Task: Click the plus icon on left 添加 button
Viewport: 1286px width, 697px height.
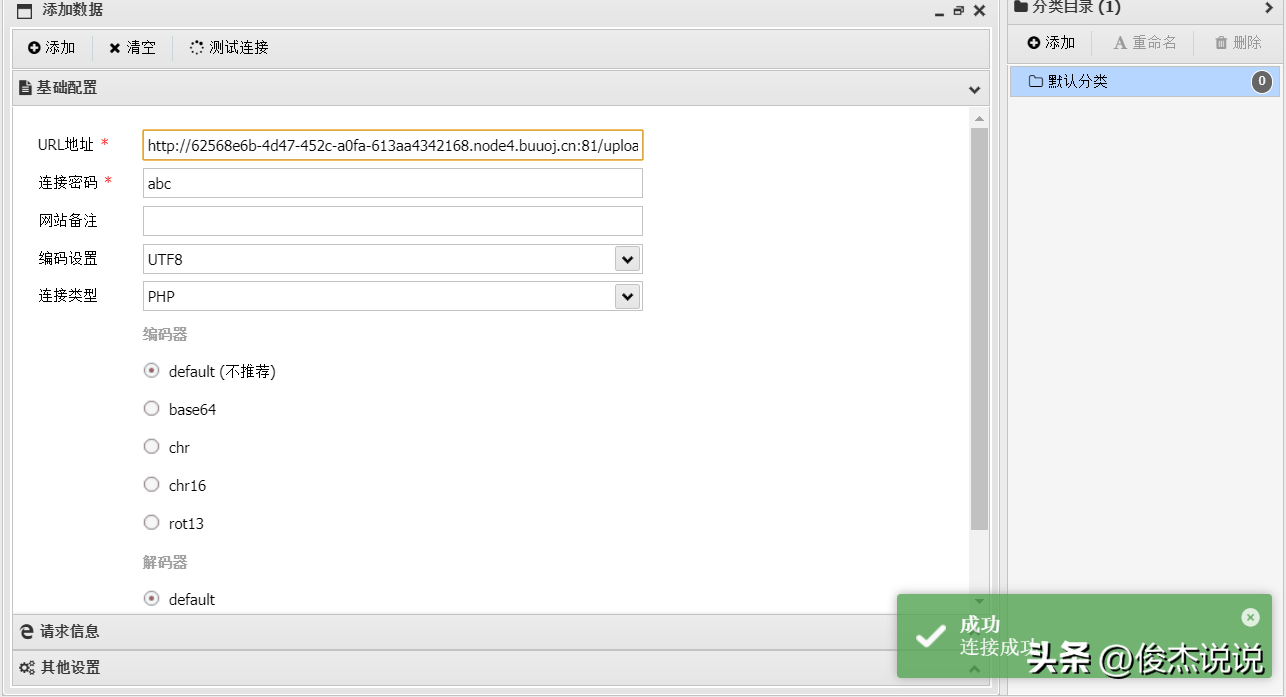Action: click(x=35, y=47)
